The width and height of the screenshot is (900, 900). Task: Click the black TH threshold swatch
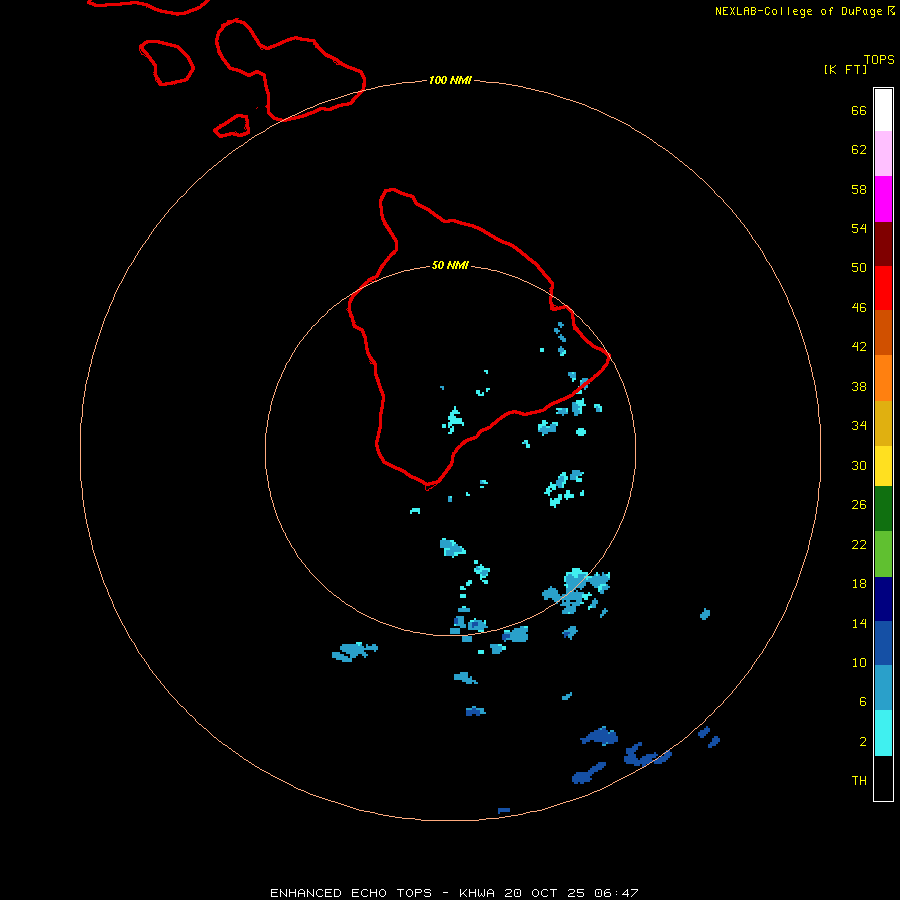coord(883,778)
